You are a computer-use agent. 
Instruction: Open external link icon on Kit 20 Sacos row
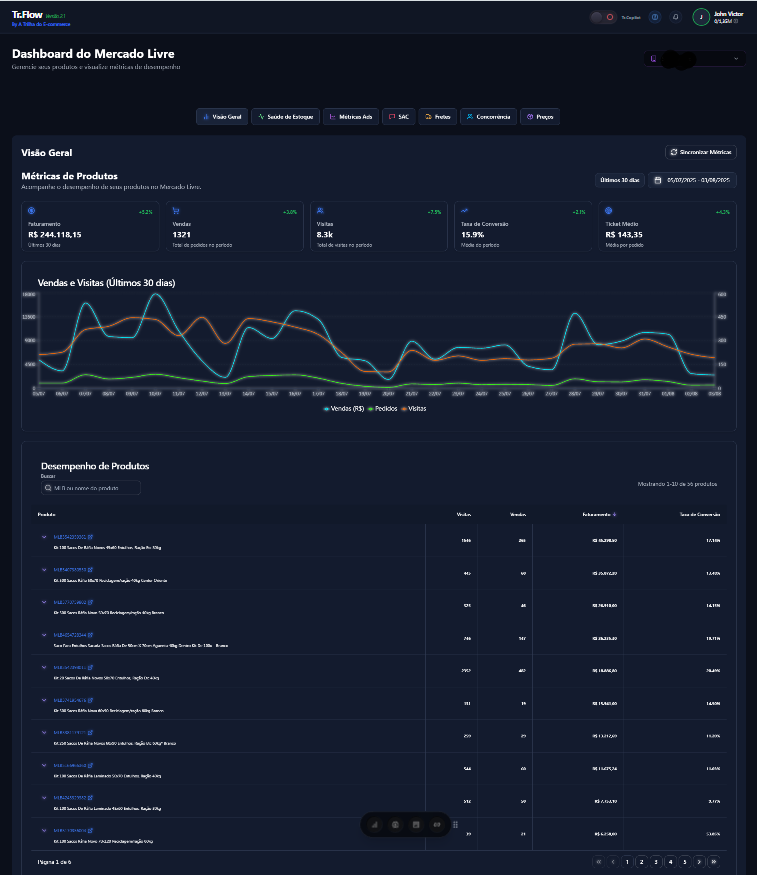click(90, 667)
